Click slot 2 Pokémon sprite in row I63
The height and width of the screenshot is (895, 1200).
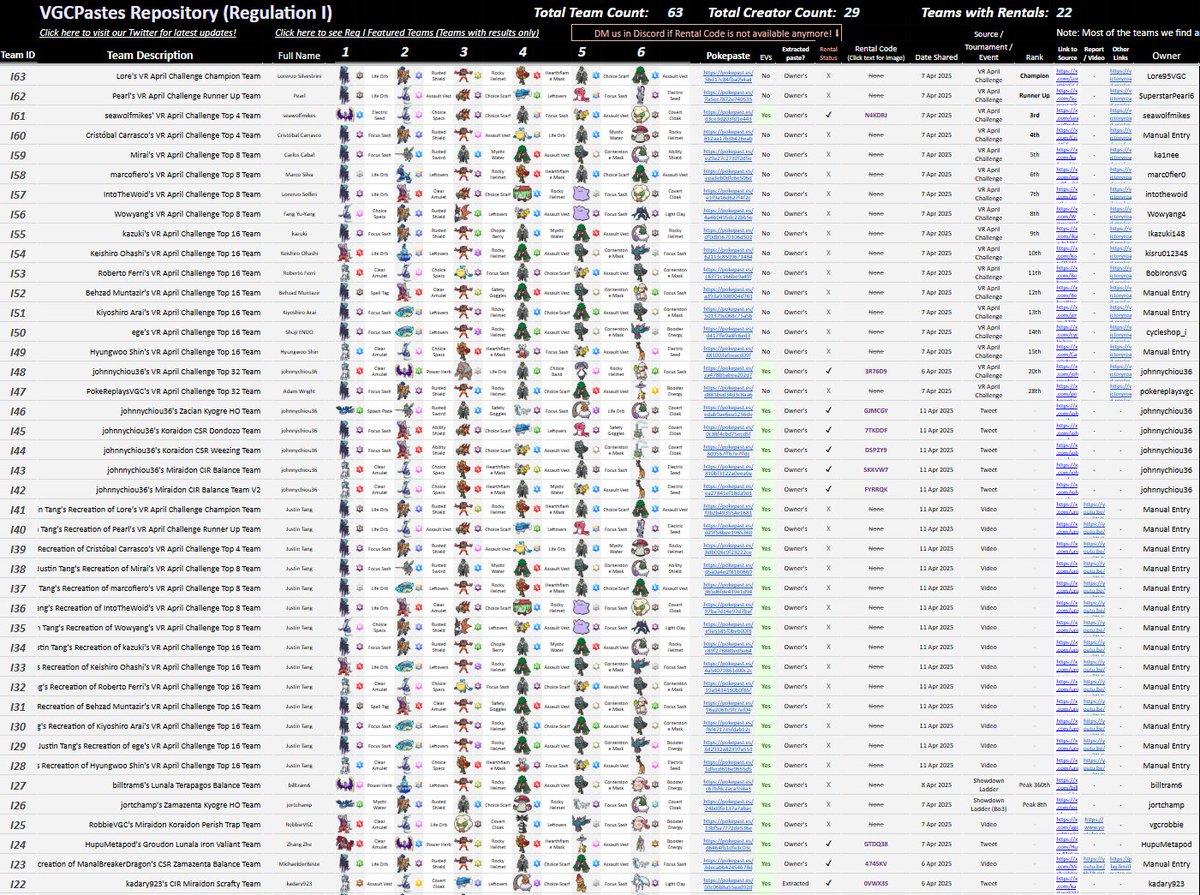(404, 76)
